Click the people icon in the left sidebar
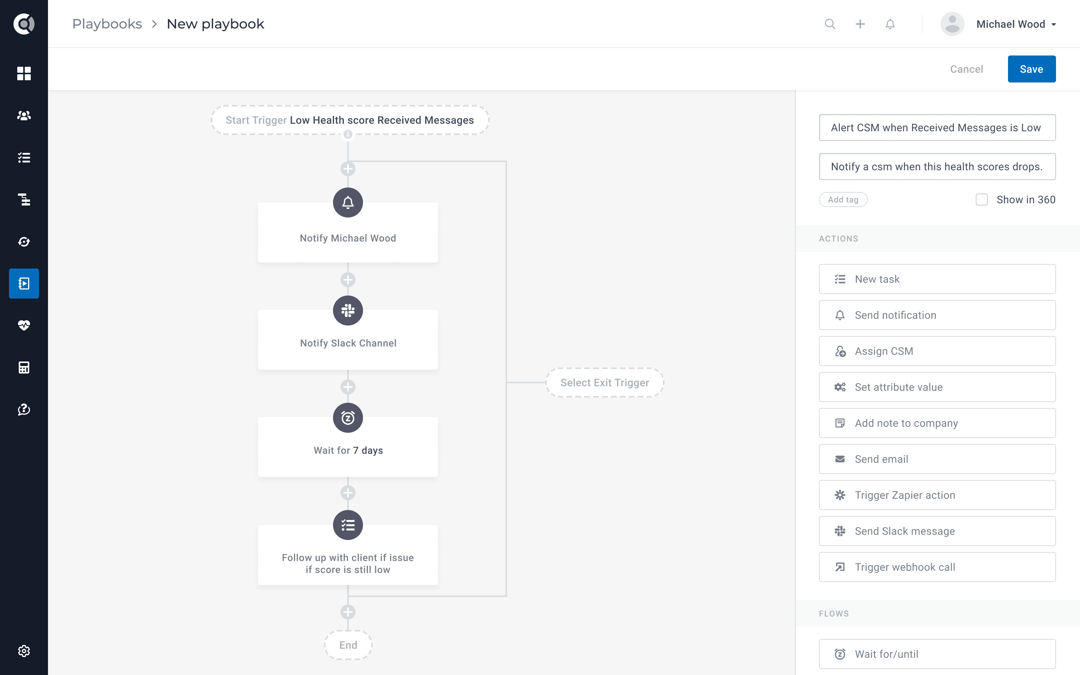The height and width of the screenshot is (675, 1080). [24, 115]
